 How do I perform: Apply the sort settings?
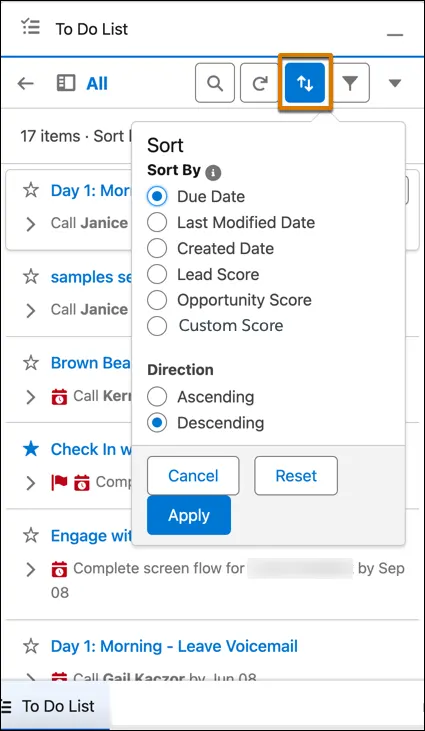[x=189, y=515]
